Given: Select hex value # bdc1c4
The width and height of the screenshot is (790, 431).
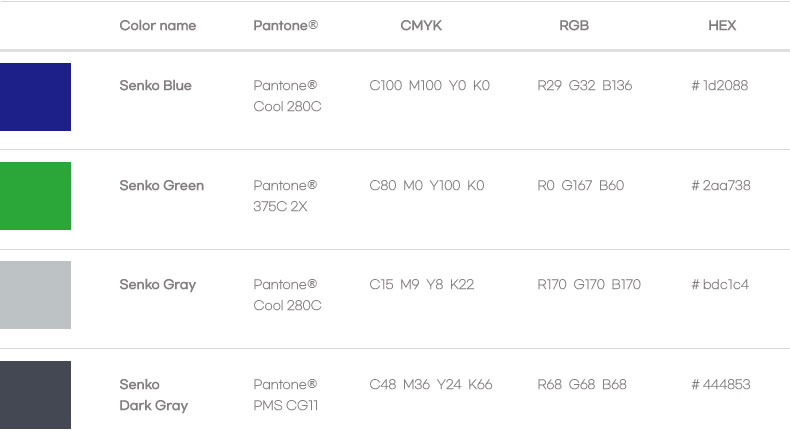Looking at the screenshot, I should [x=719, y=284].
